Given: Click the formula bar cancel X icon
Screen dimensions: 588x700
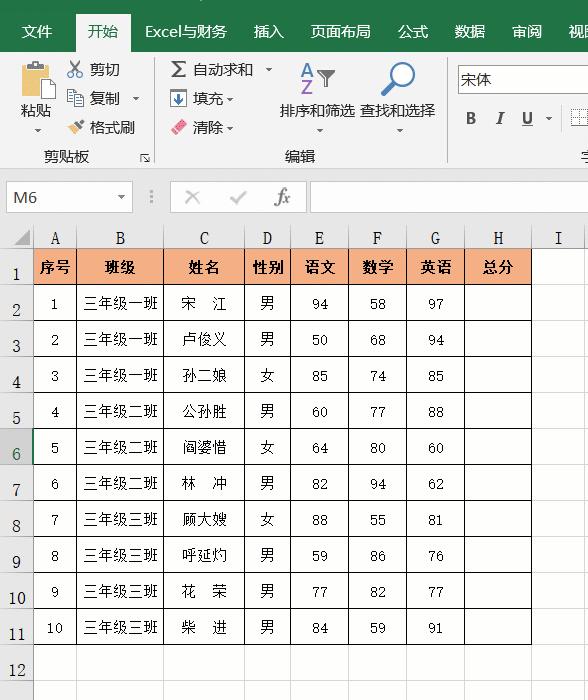Looking at the screenshot, I should 192,197.
